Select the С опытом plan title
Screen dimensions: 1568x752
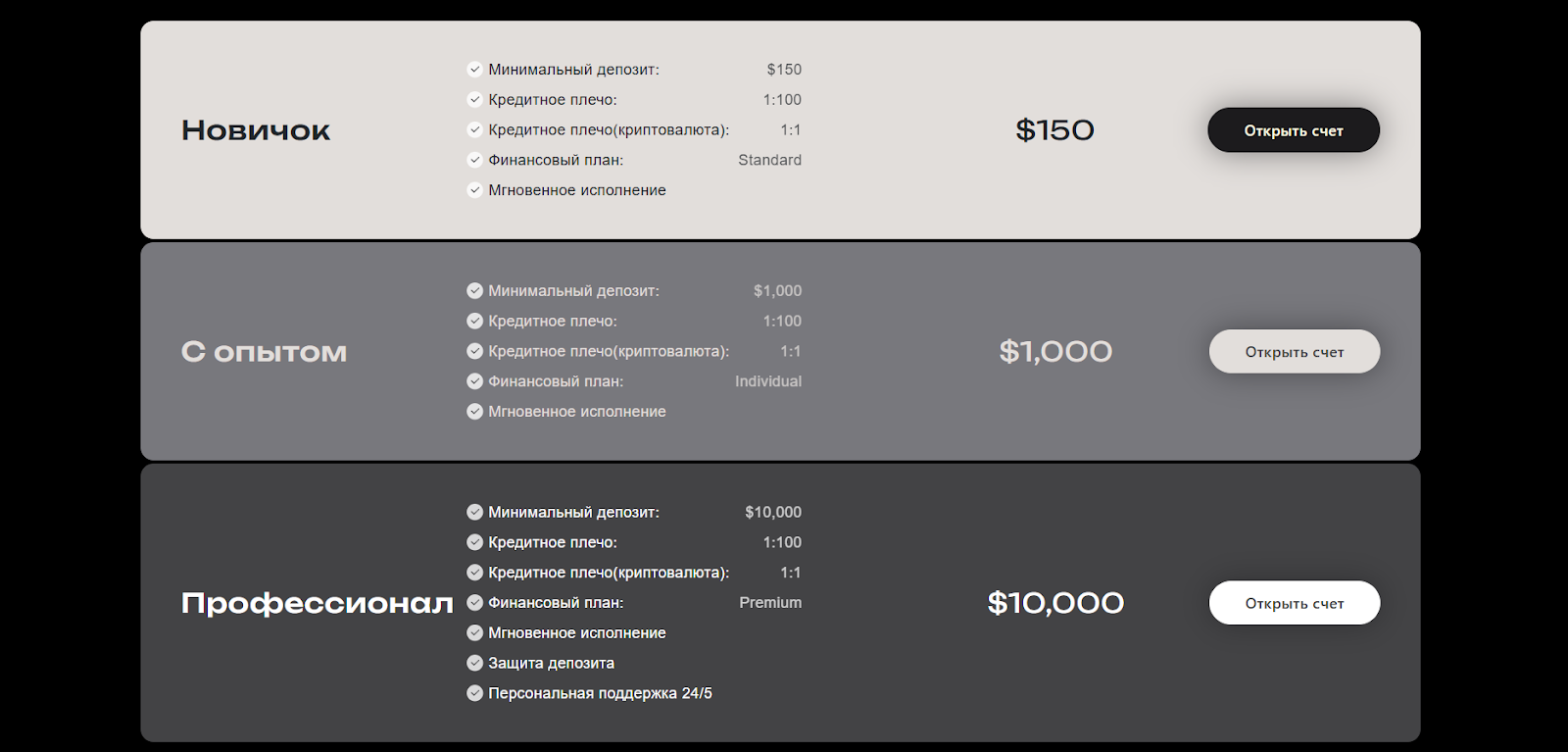click(265, 352)
